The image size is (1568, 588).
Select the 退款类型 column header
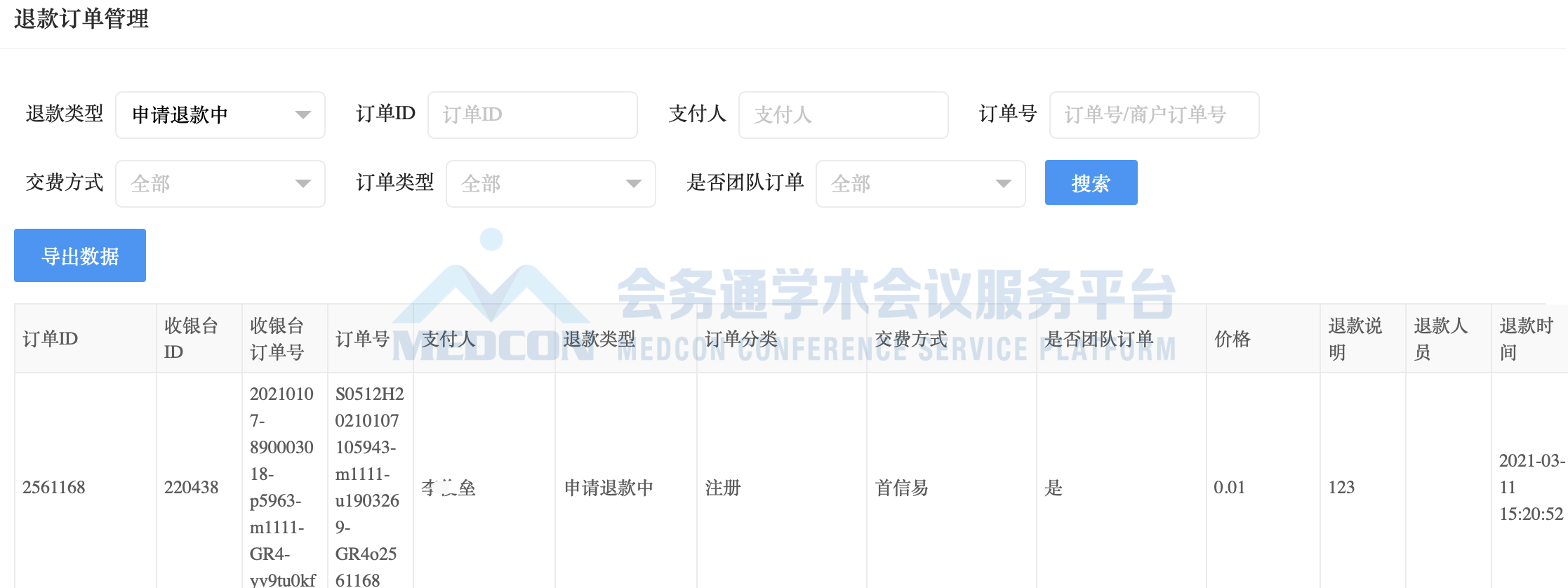[599, 339]
